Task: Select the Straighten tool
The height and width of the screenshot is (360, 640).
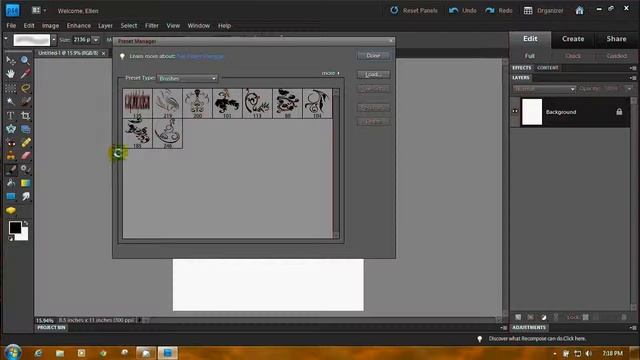Action: (25, 129)
